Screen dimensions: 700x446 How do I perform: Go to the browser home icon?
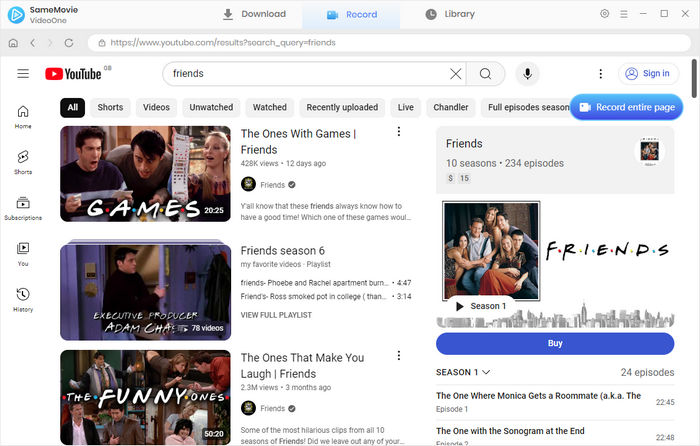click(x=13, y=43)
